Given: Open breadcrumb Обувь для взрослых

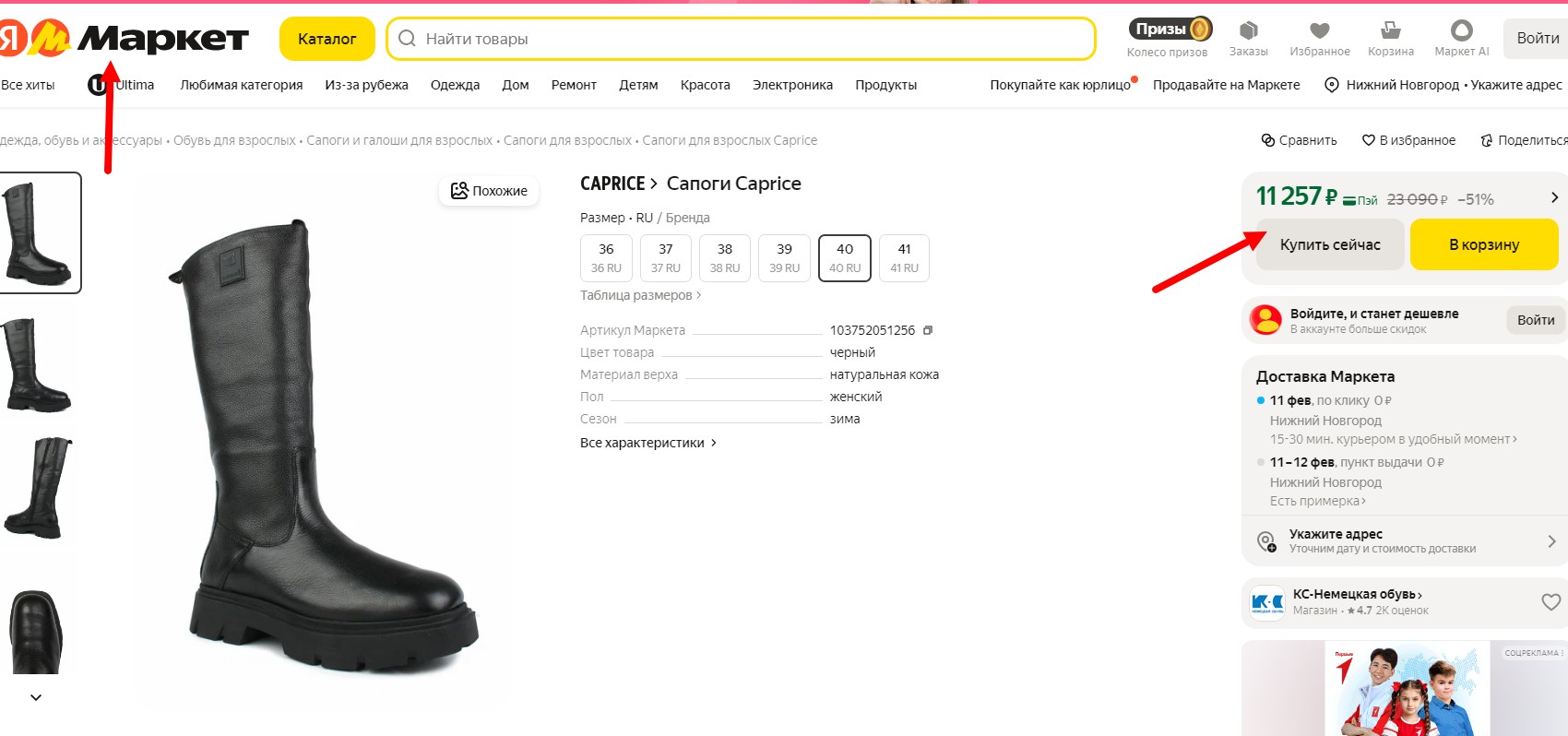Looking at the screenshot, I should 234,140.
